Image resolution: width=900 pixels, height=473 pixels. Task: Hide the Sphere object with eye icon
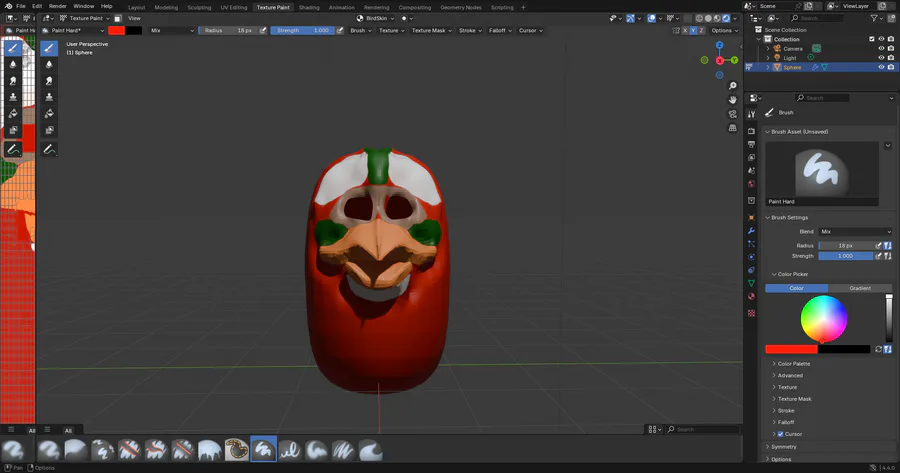(881, 67)
